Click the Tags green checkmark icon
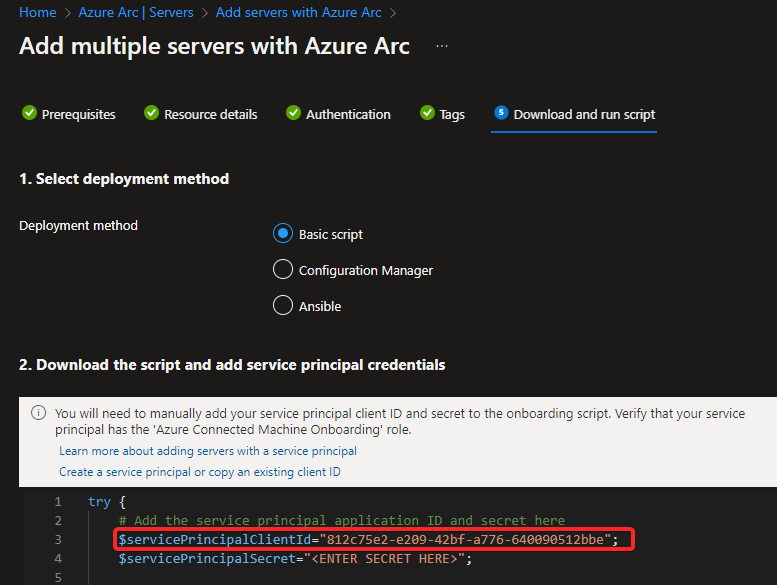 pyautogui.click(x=427, y=113)
